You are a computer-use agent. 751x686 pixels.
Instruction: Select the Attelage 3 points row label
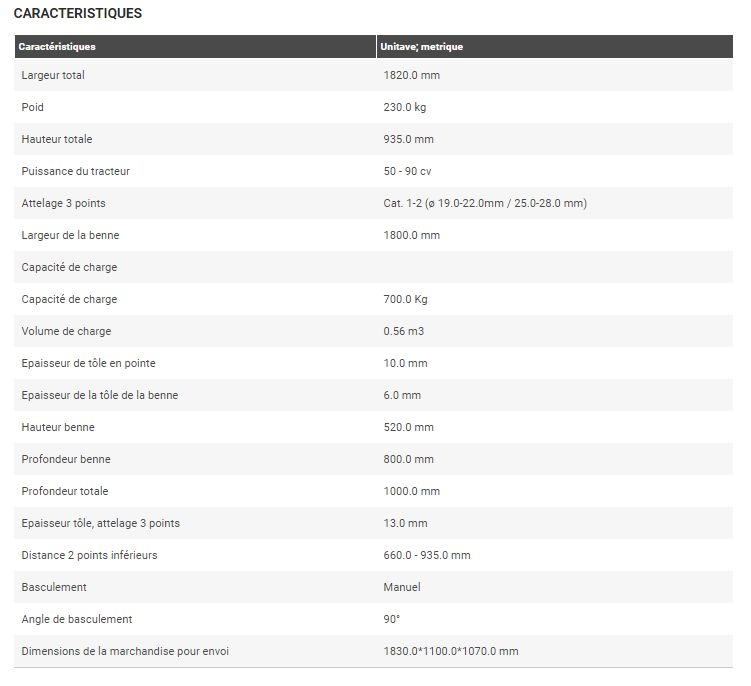[63, 203]
